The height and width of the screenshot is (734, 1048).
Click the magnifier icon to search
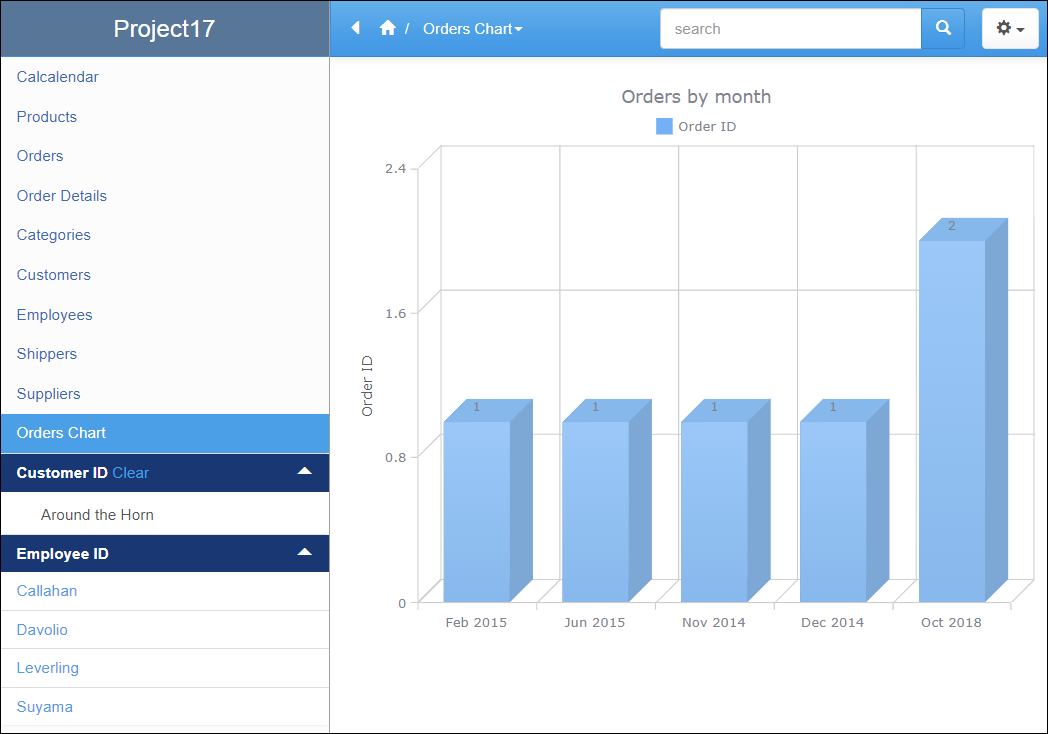click(x=941, y=28)
